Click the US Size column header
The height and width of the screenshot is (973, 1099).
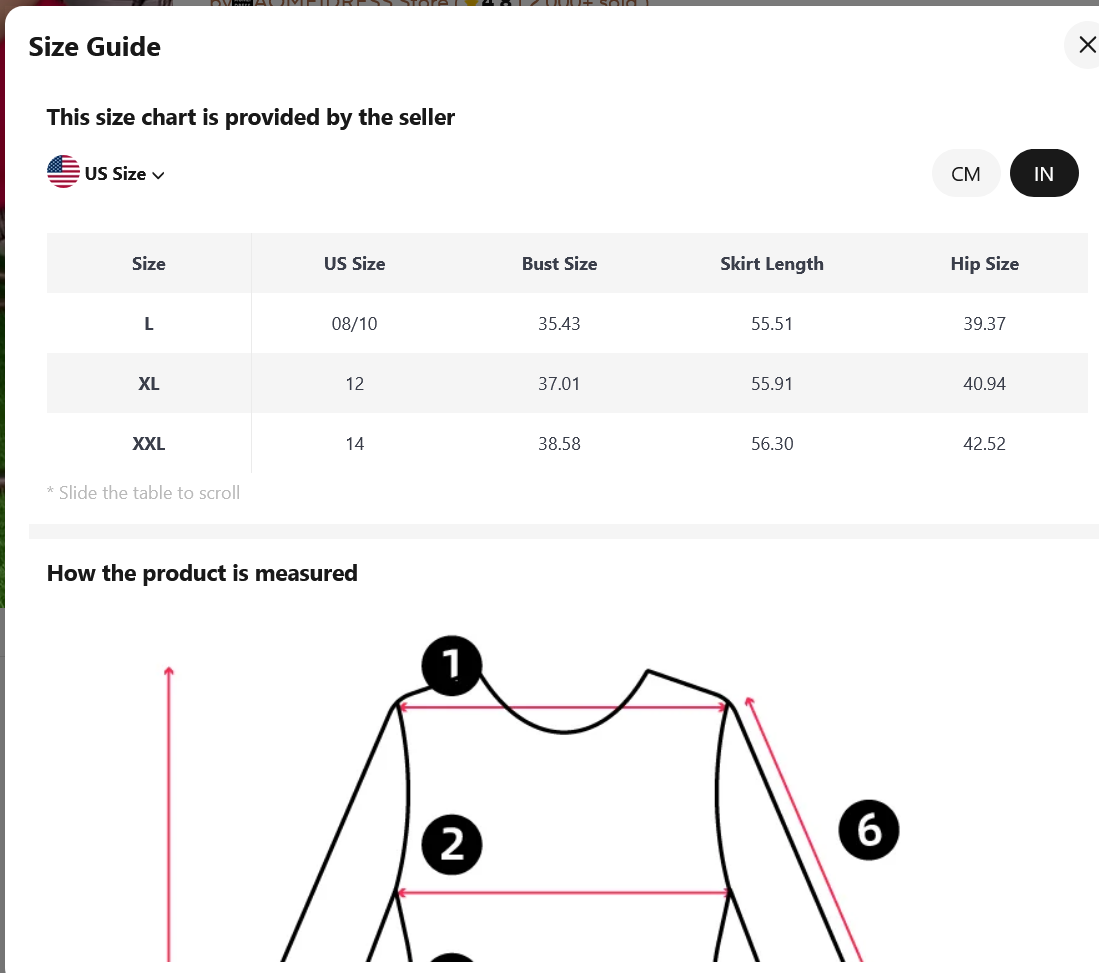(x=355, y=264)
